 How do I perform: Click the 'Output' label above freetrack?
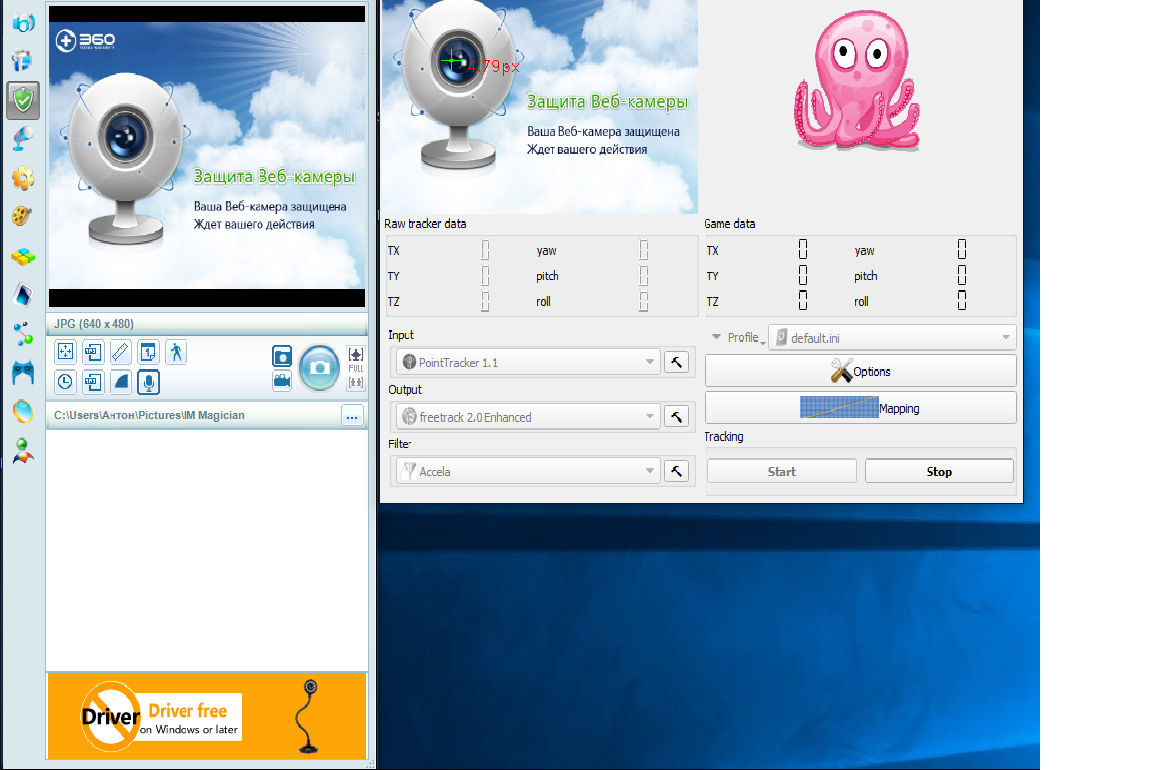(x=405, y=389)
